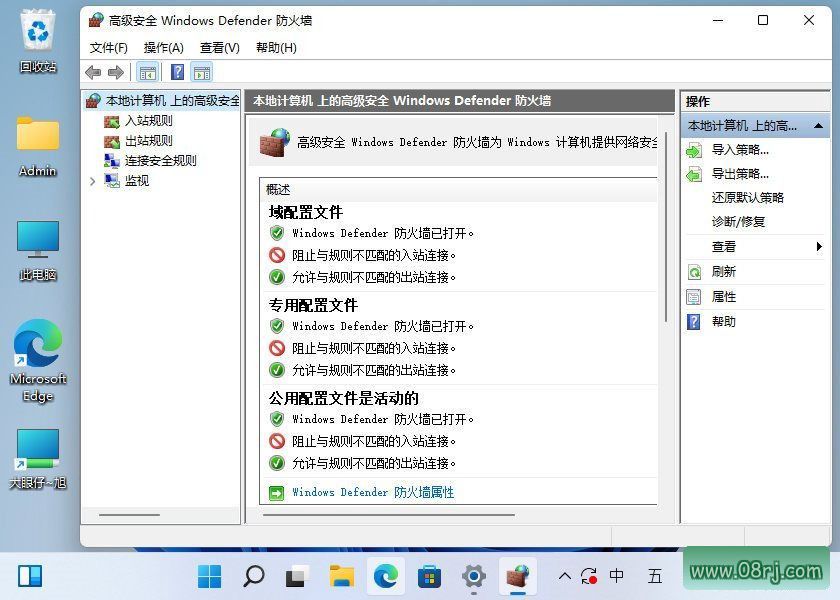
Task: Open the 回收站 desktop icon
Action: tap(38, 41)
